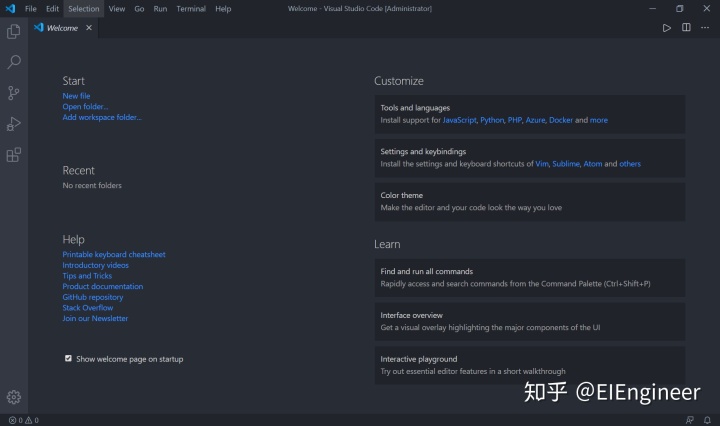
Task: Open Stack Overflow link
Action: 88,308
